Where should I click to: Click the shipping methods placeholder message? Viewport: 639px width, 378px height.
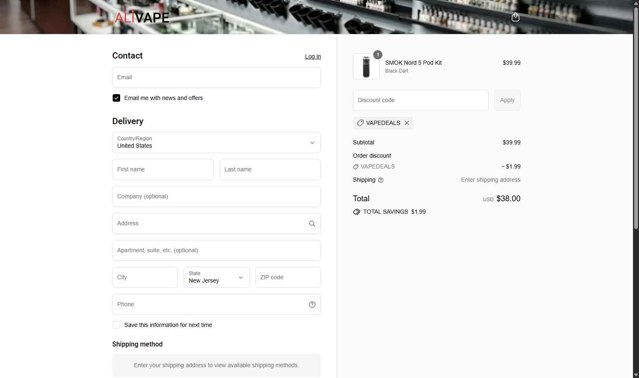click(x=216, y=365)
